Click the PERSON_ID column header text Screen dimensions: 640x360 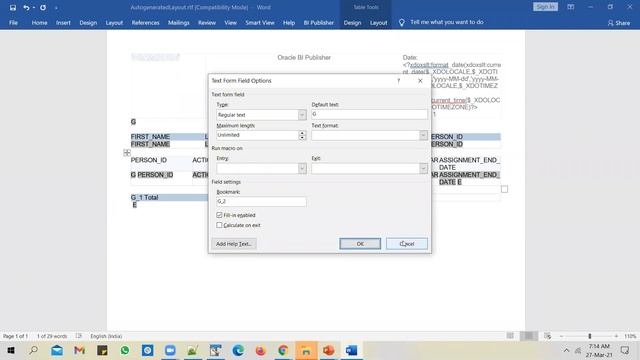(x=149, y=160)
